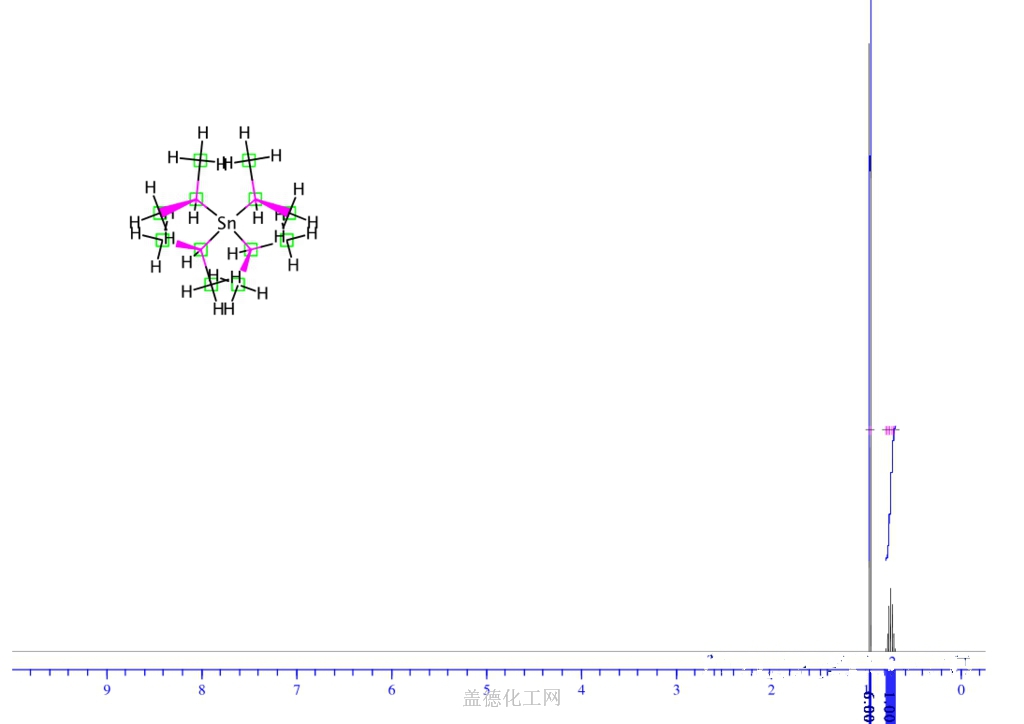This screenshot has width=1024, height=724.
Task: Click the 2 ppm axis label
Action: (x=771, y=690)
